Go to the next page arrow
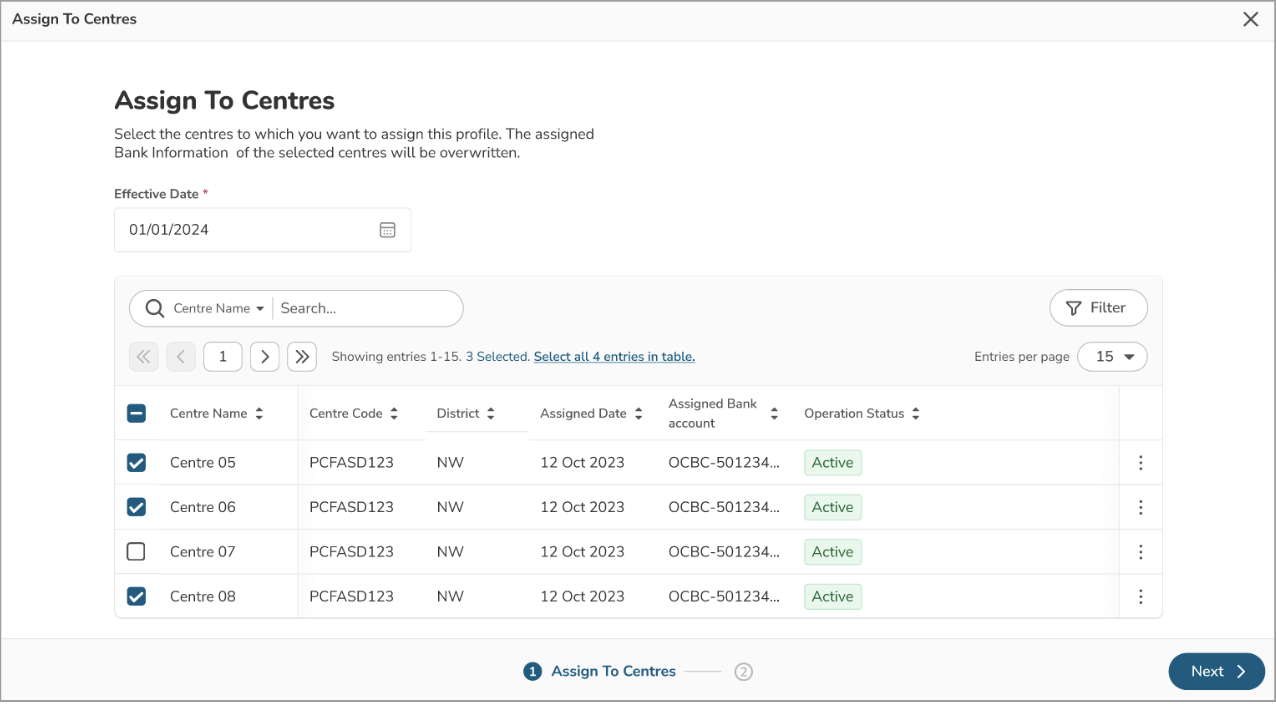The height and width of the screenshot is (704, 1276). coord(264,357)
